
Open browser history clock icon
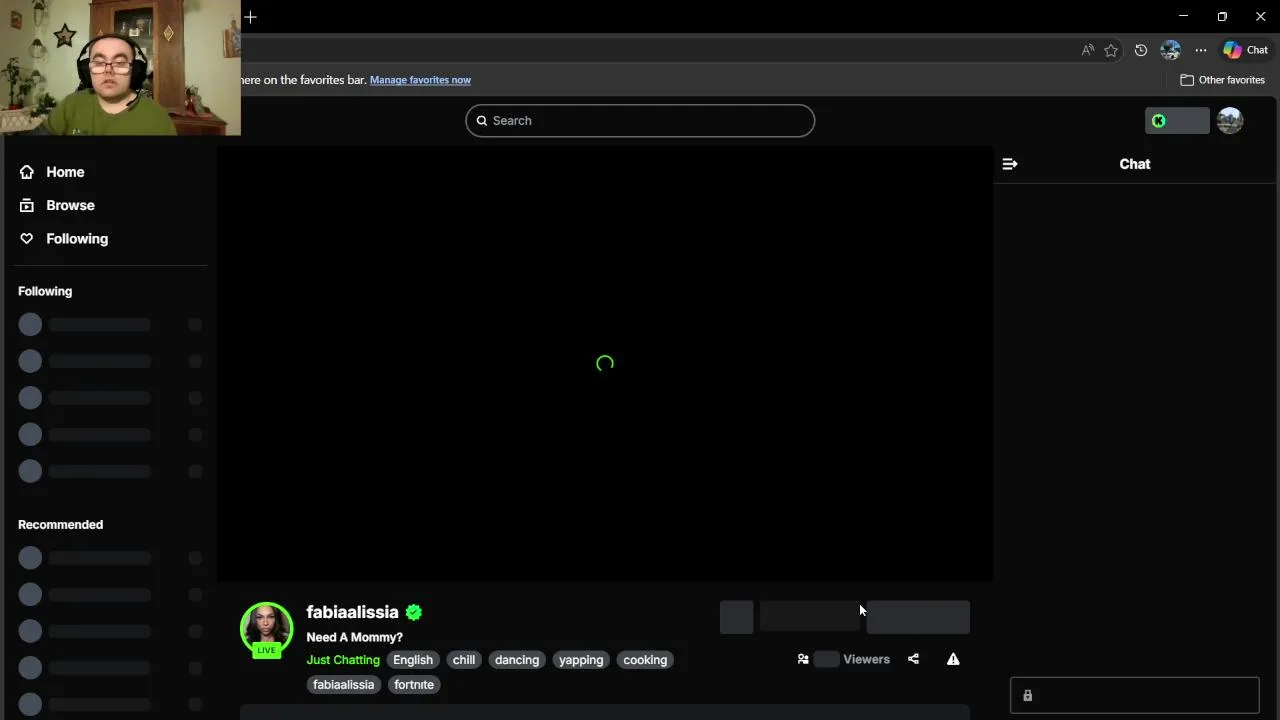[1141, 50]
